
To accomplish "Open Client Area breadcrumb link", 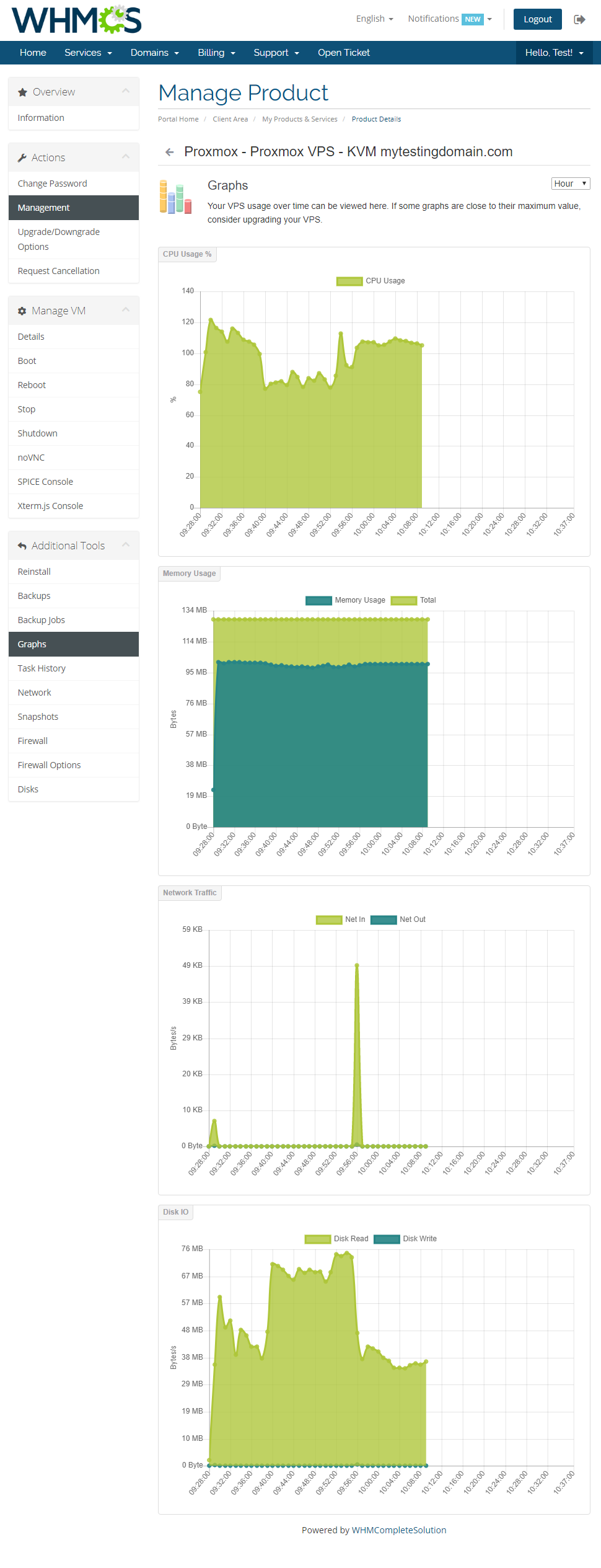I will tap(230, 119).
